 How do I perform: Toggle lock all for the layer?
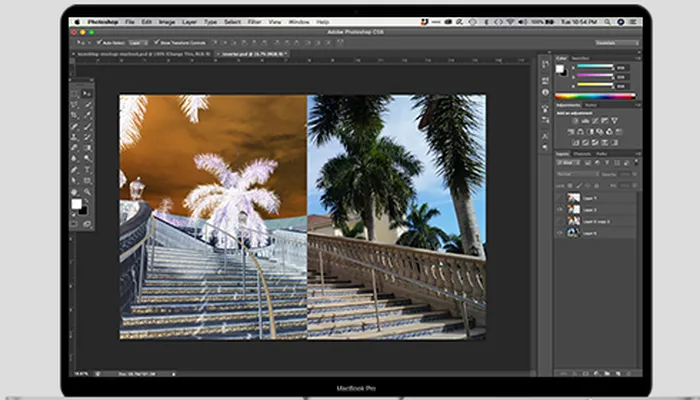597,185
